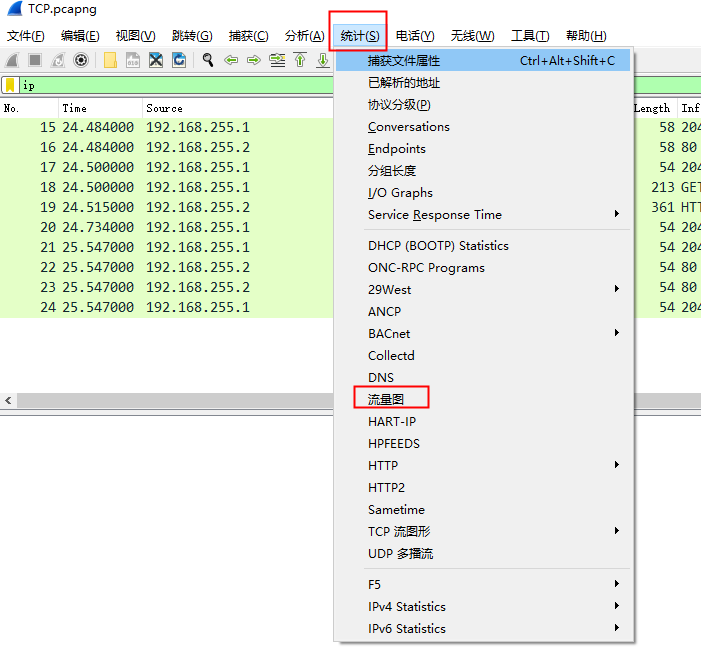Expand Service Response Time submenu arrow
This screenshot has height=663, width=701.
(617, 214)
